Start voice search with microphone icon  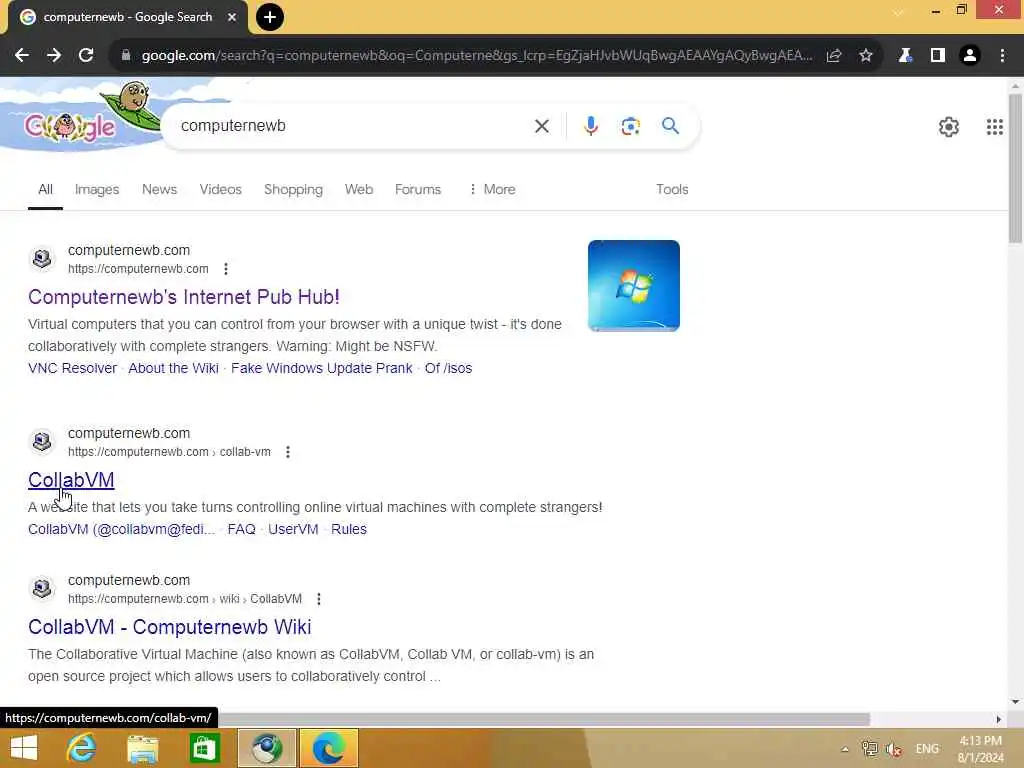point(591,126)
